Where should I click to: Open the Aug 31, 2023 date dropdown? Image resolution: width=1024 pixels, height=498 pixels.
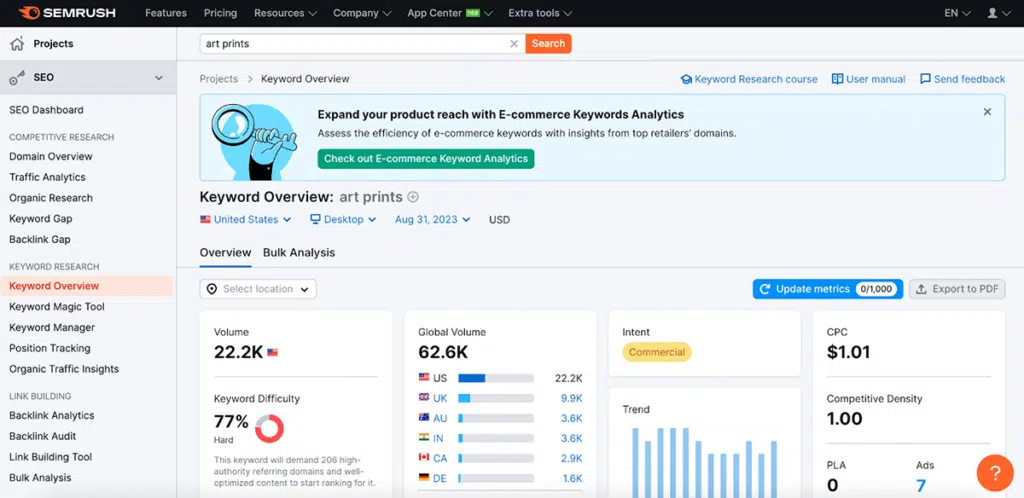pos(432,219)
